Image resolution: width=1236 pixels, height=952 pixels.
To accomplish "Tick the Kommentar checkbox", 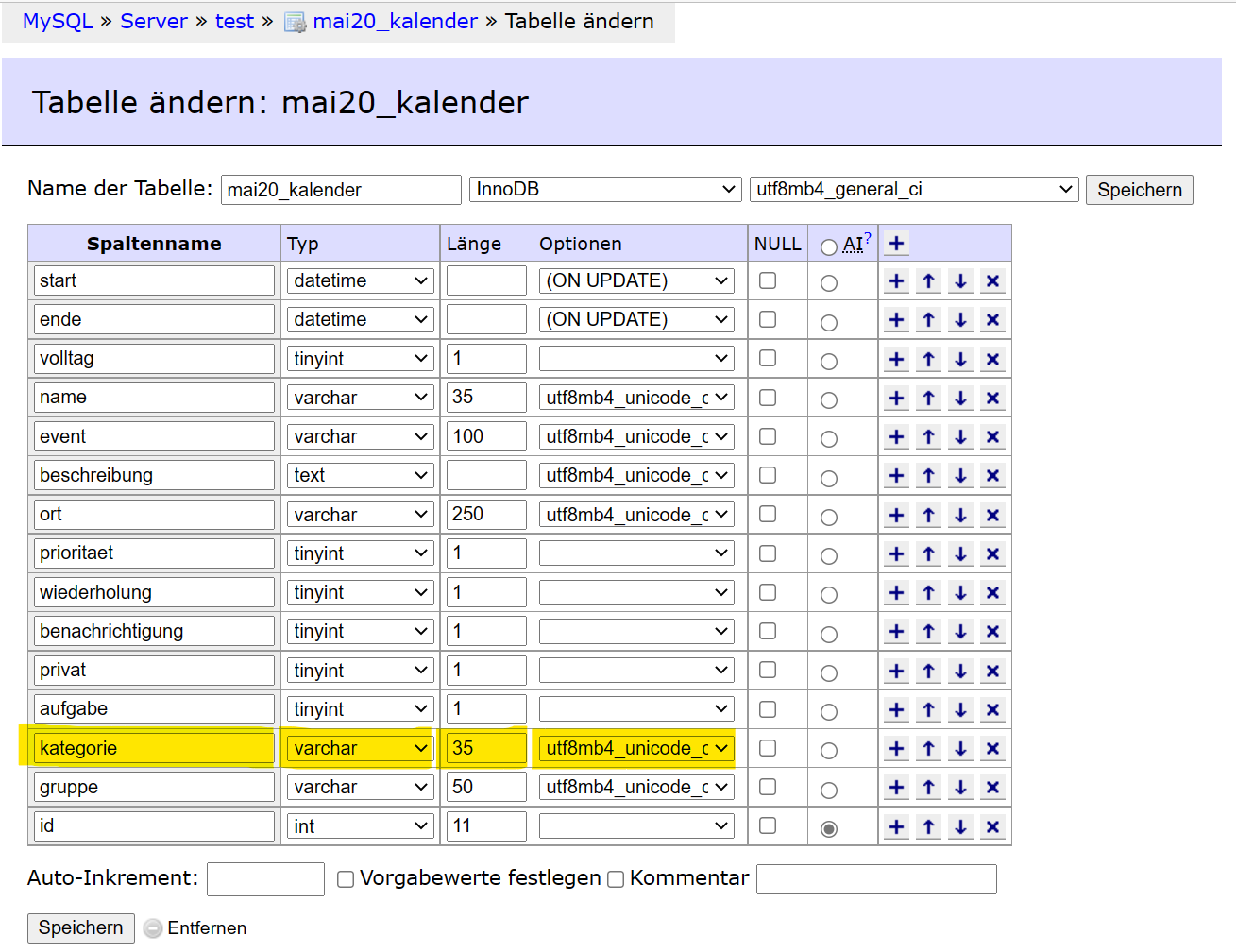I will 616,879.
